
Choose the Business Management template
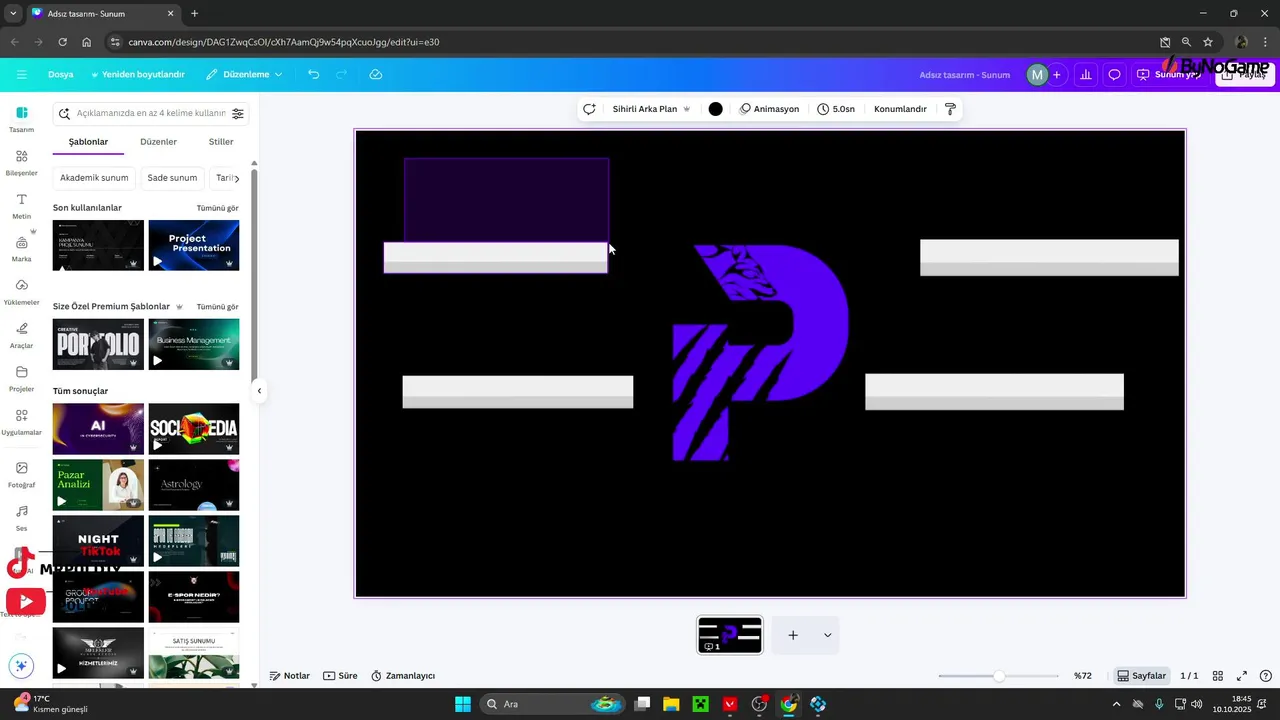tap(194, 344)
